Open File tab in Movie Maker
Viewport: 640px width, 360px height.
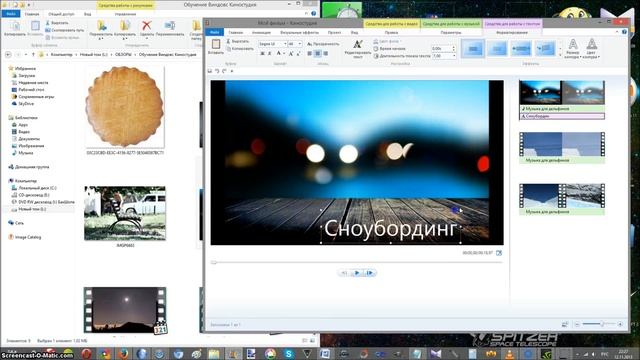coord(214,32)
